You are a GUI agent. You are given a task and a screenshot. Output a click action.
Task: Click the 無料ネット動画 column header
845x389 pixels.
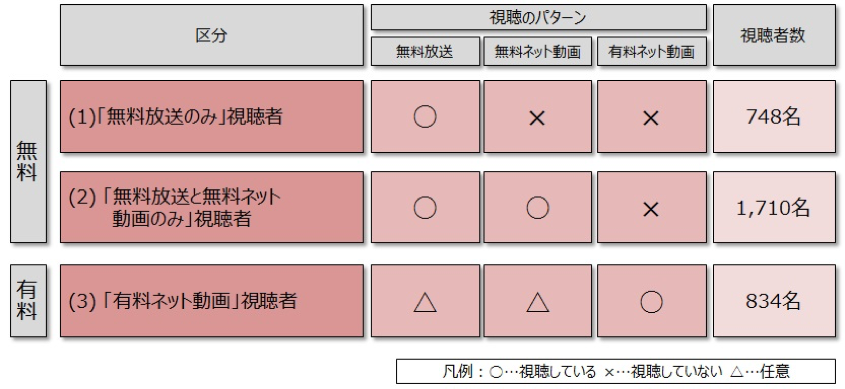click(x=538, y=52)
